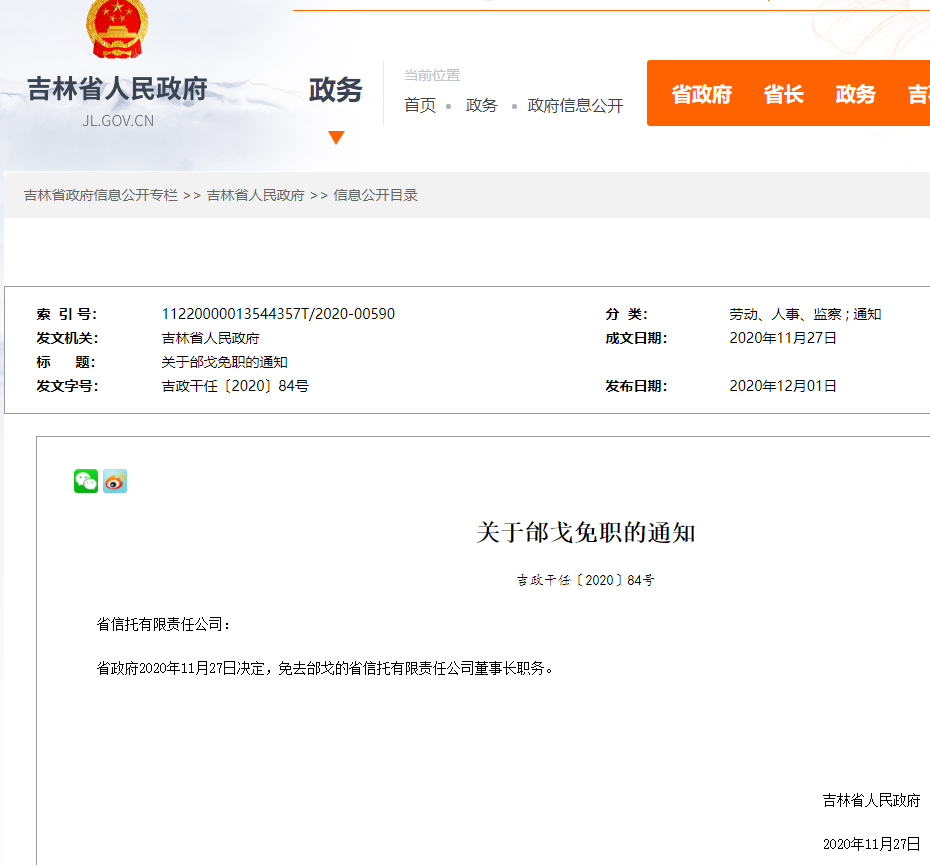Click the partially visible 吉 nav item

click(x=918, y=95)
